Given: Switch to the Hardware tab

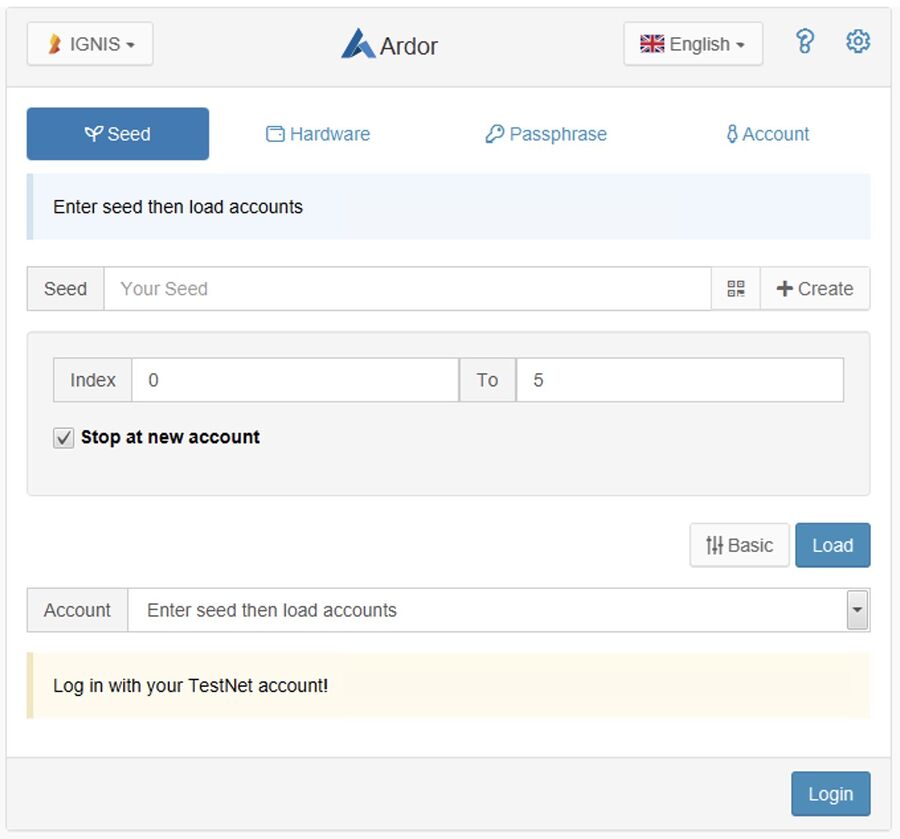Looking at the screenshot, I should [317, 133].
